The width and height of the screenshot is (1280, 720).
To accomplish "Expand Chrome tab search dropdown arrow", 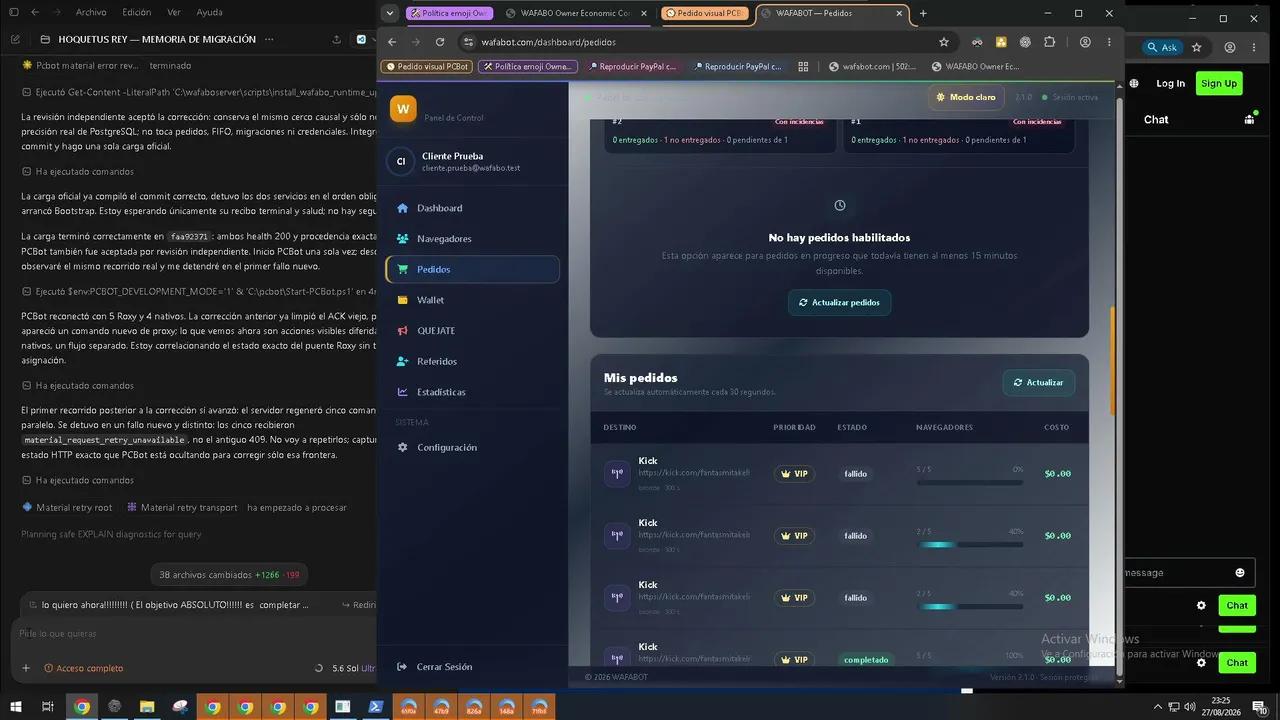I will pos(389,14).
